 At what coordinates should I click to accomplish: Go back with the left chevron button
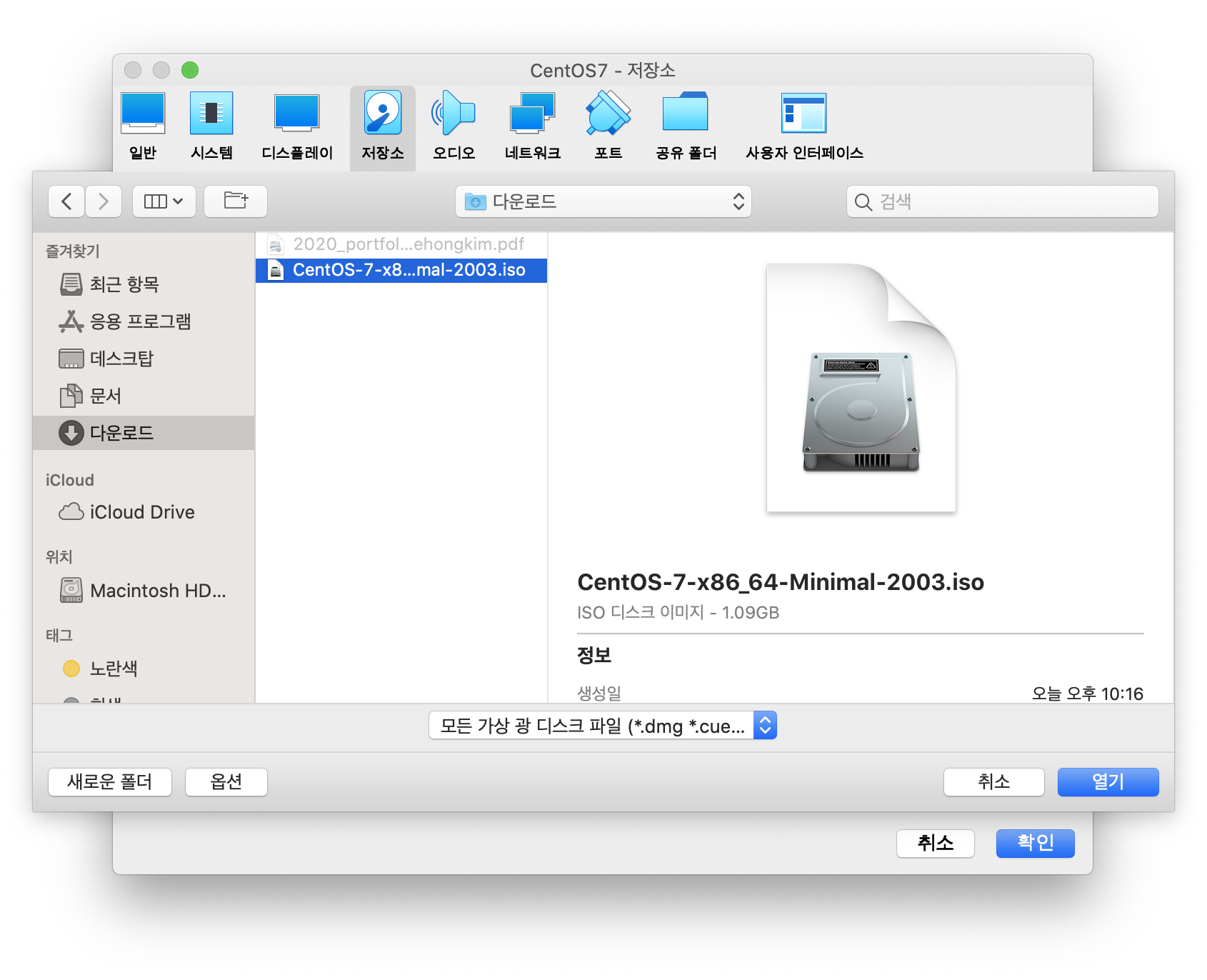66,201
